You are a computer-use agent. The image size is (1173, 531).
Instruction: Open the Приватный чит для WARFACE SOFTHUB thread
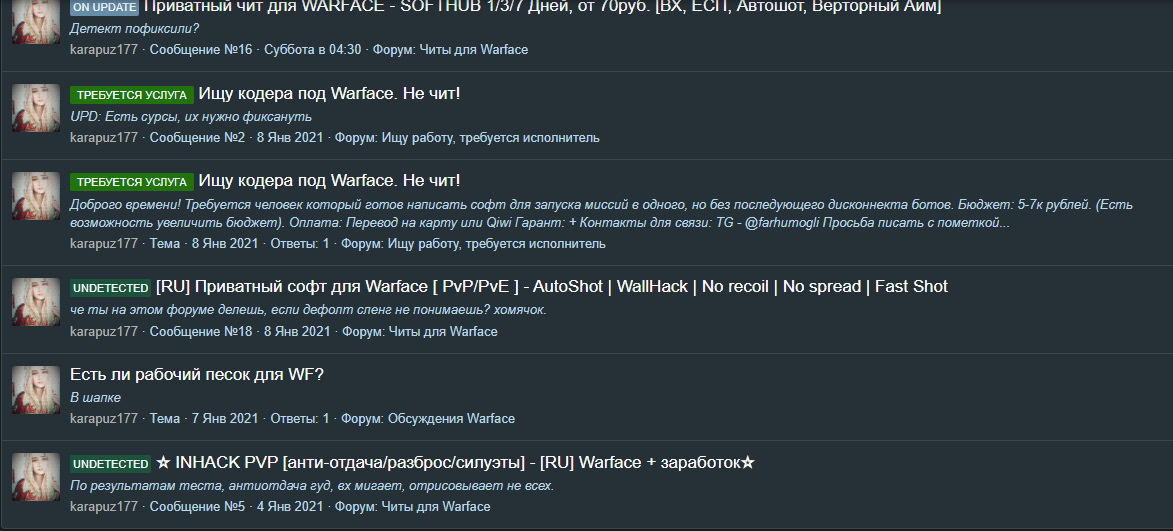542,7
